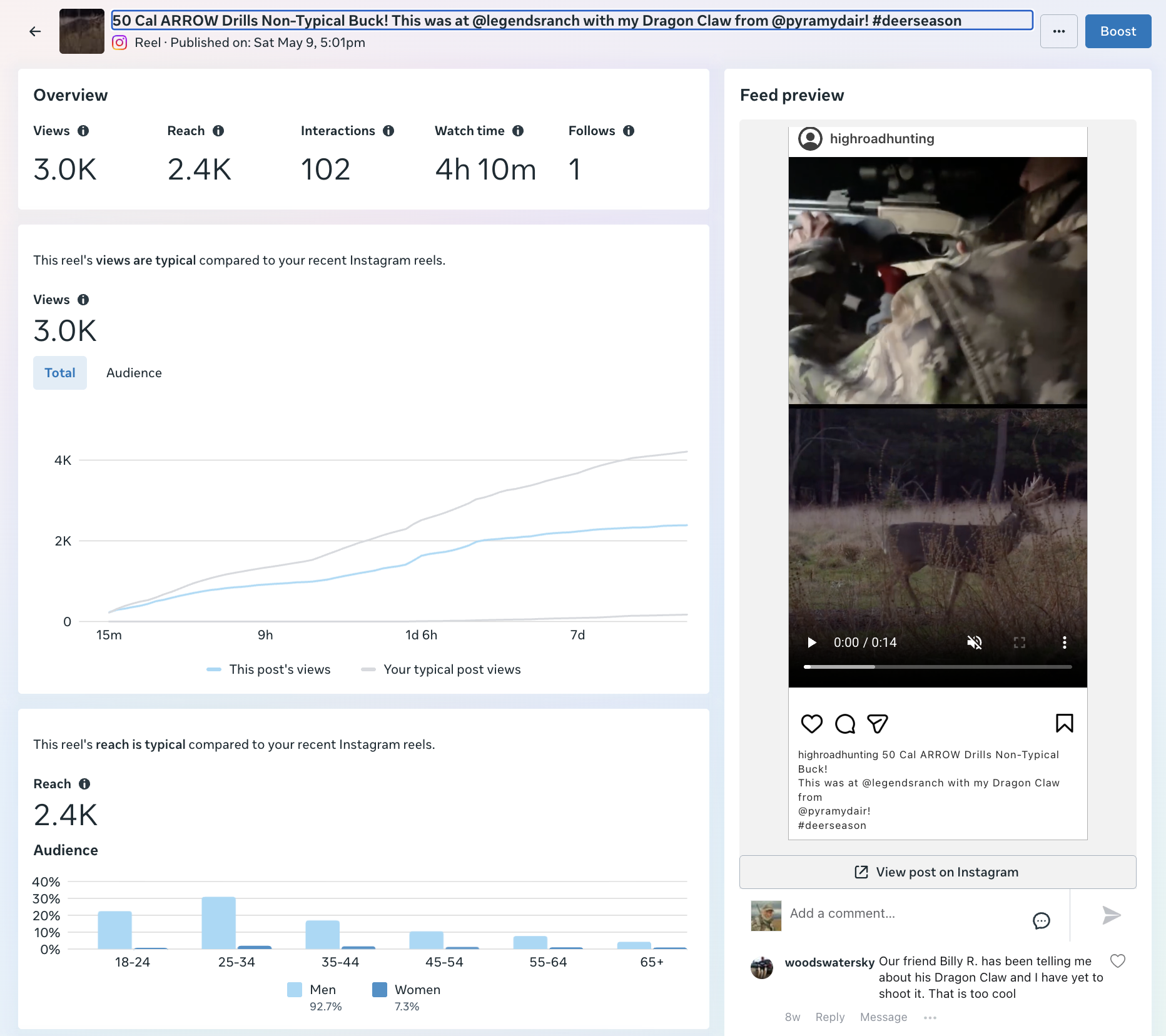The image size is (1166, 1036).
Task: Play the reel video
Action: click(x=812, y=642)
